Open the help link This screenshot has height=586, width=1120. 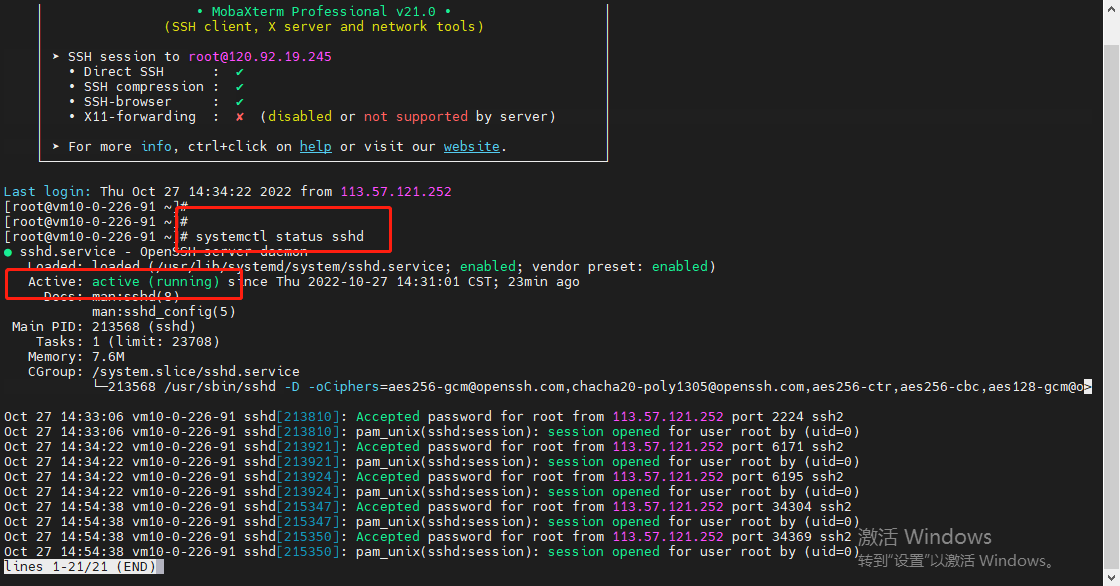[x=315, y=146]
